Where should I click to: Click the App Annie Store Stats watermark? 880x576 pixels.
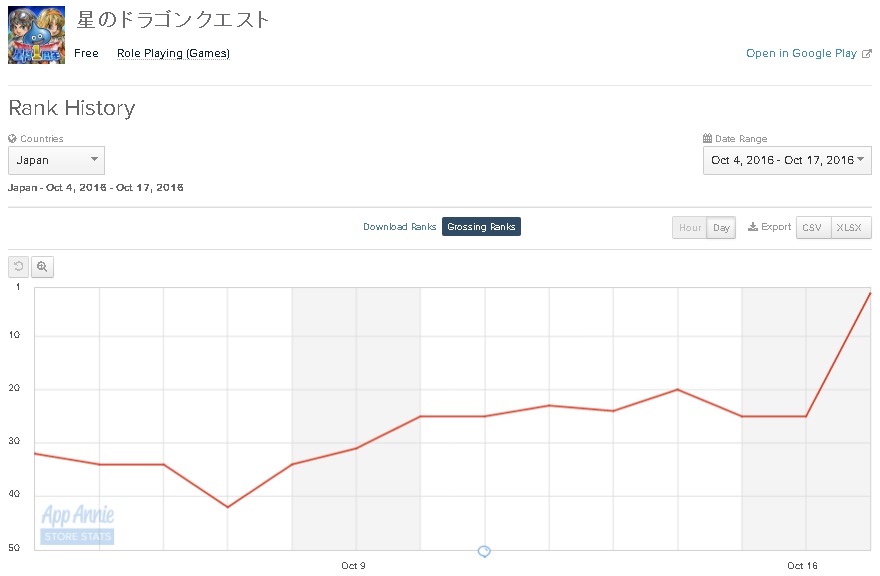[x=78, y=524]
